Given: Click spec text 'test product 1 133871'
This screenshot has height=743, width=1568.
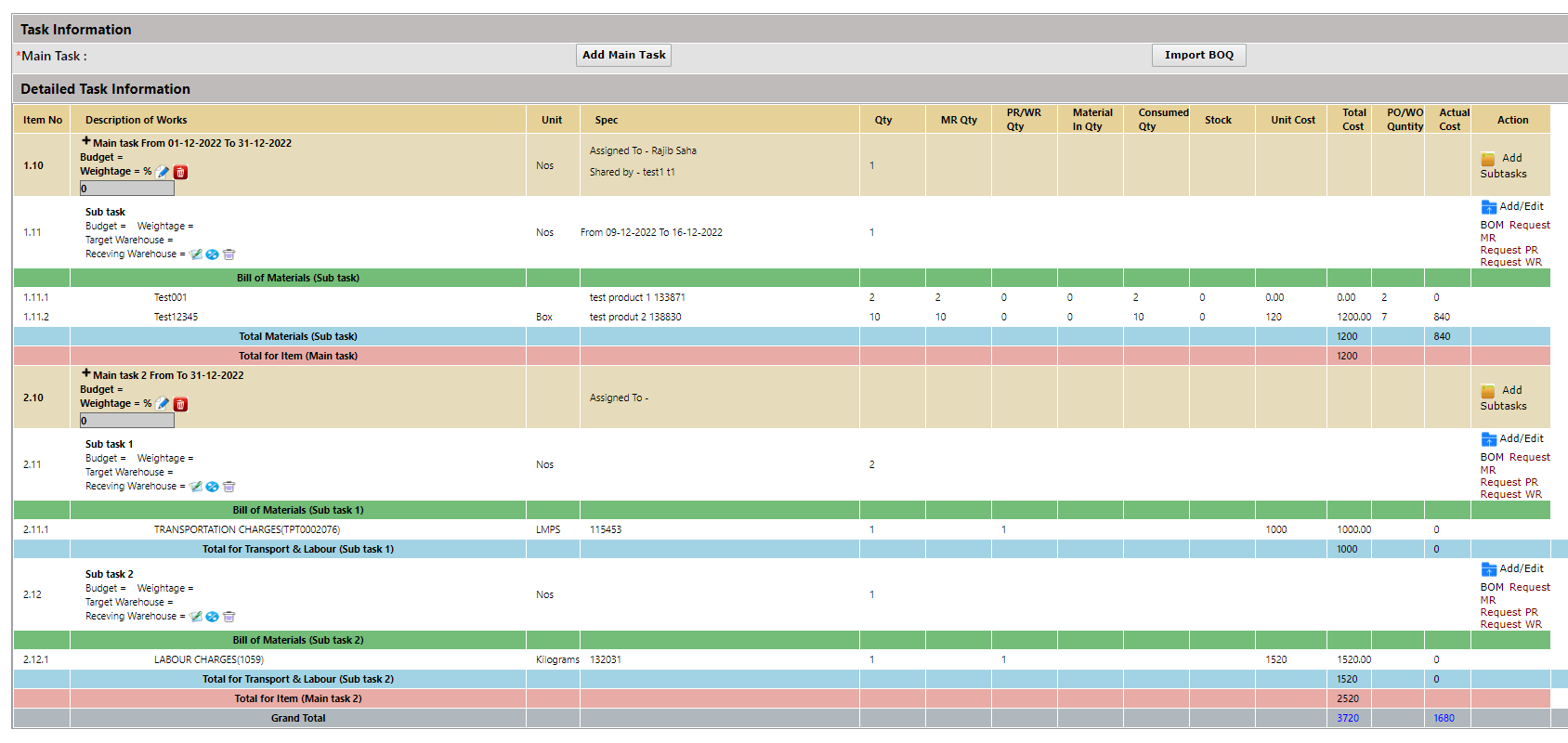Looking at the screenshot, I should click(637, 298).
